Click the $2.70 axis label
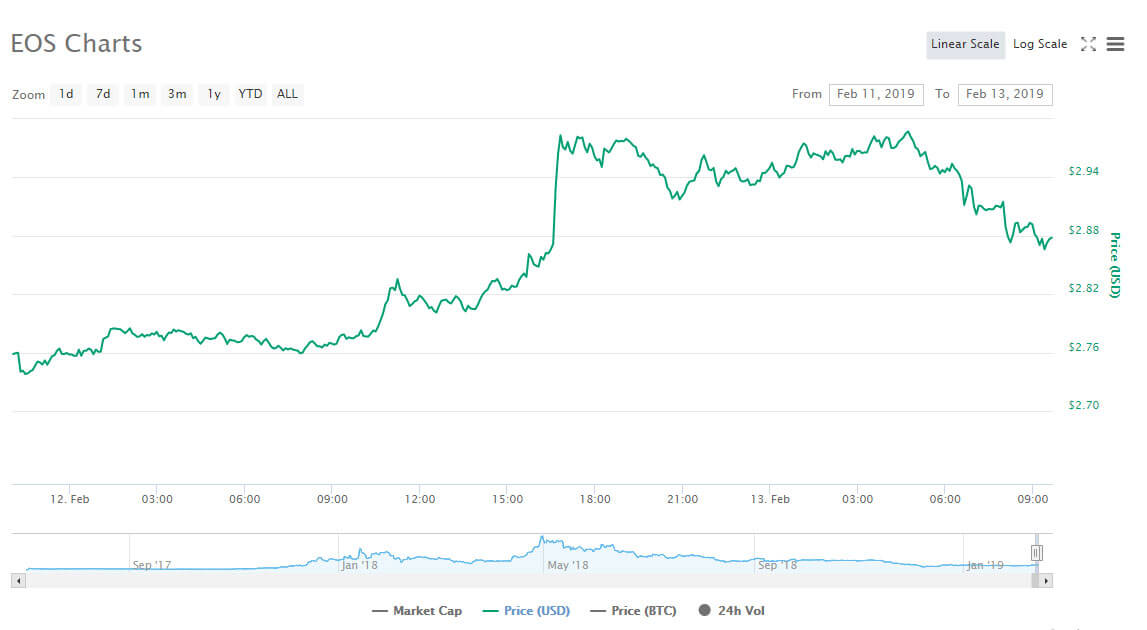 (x=1083, y=405)
